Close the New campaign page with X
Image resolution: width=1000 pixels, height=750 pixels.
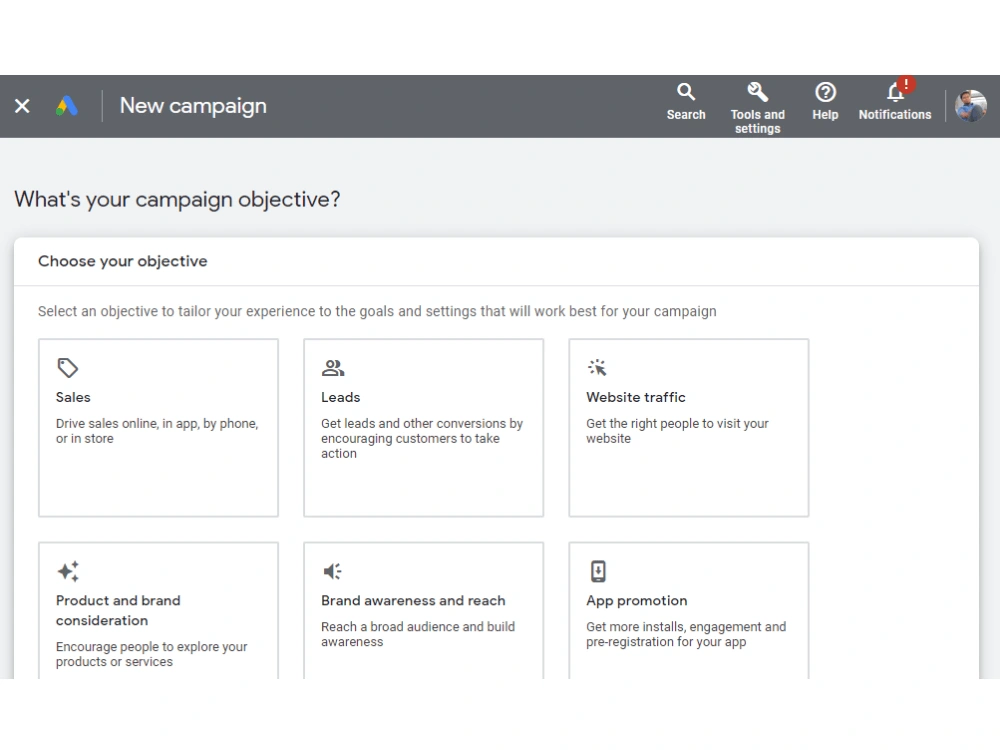(22, 106)
